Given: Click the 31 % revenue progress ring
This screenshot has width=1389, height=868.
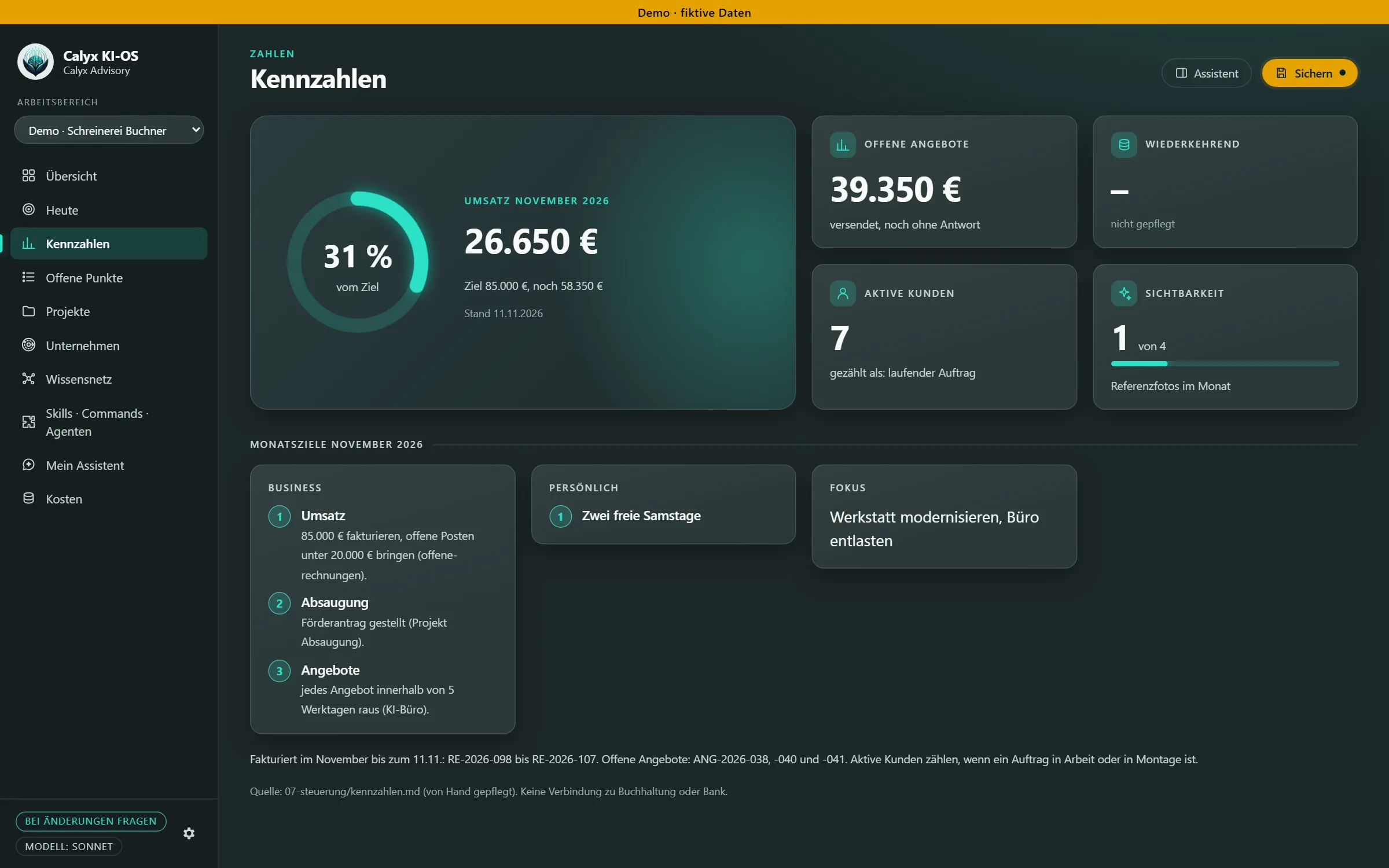Looking at the screenshot, I should pyautogui.click(x=358, y=262).
